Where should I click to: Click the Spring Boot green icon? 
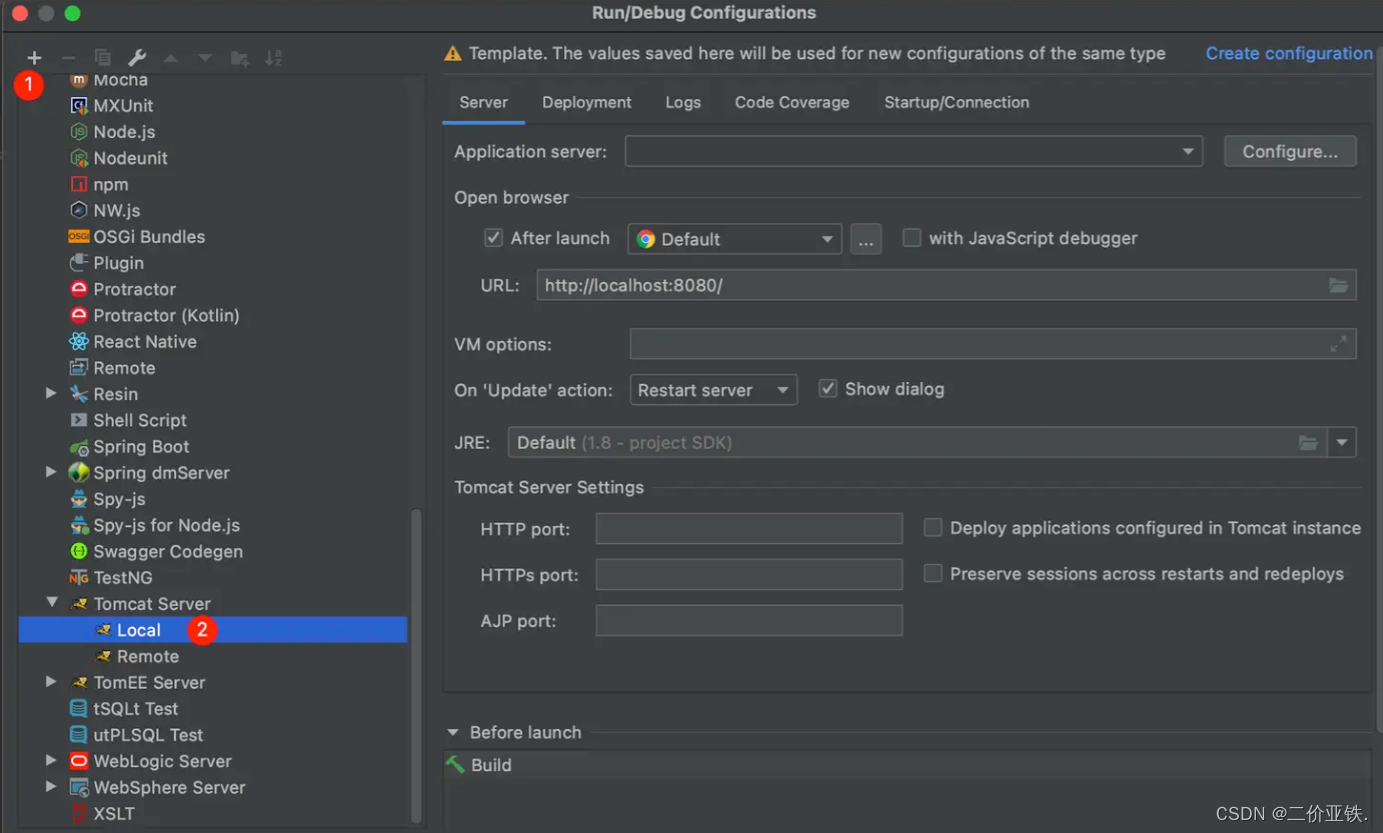pos(79,447)
